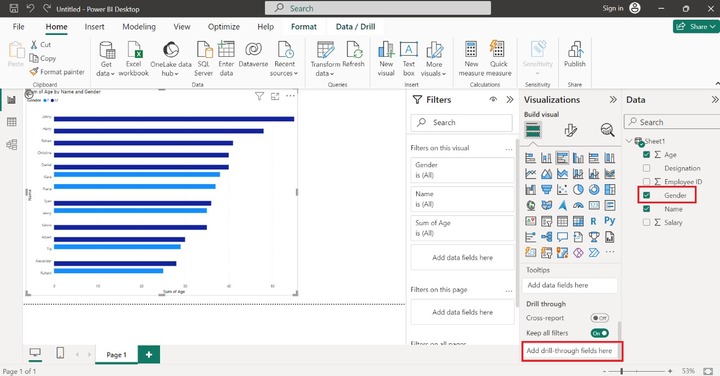This screenshot has height=376, width=720.
Task: Click the Refresh button
Action: [354, 54]
